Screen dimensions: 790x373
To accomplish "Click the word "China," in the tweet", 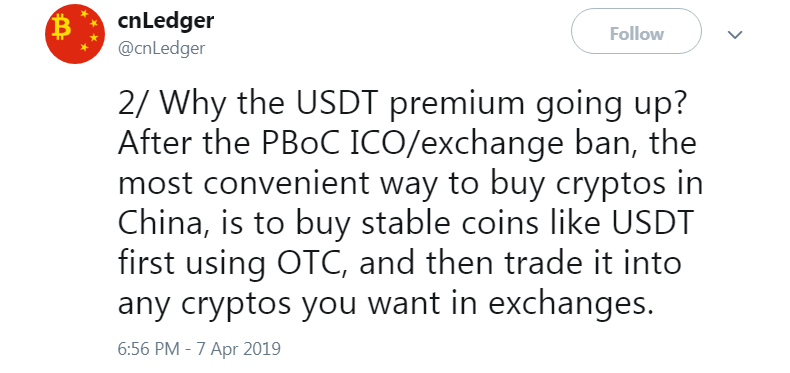I will pyautogui.click(x=162, y=223).
